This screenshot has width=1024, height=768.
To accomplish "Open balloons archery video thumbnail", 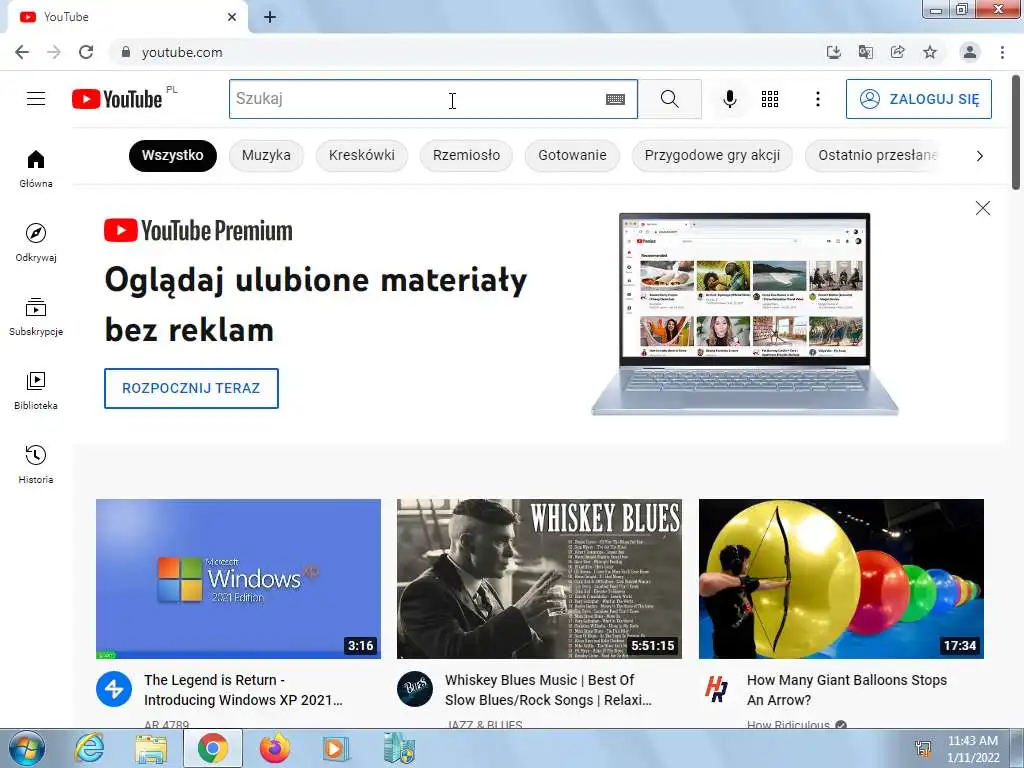I will pyautogui.click(x=841, y=579).
